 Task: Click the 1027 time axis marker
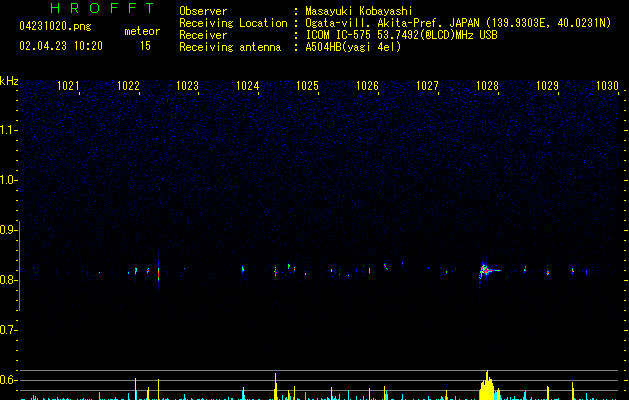[x=427, y=86]
